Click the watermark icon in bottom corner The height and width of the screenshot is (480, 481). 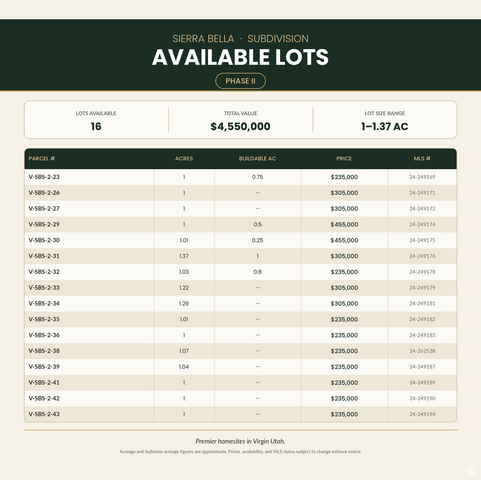(x=471, y=471)
